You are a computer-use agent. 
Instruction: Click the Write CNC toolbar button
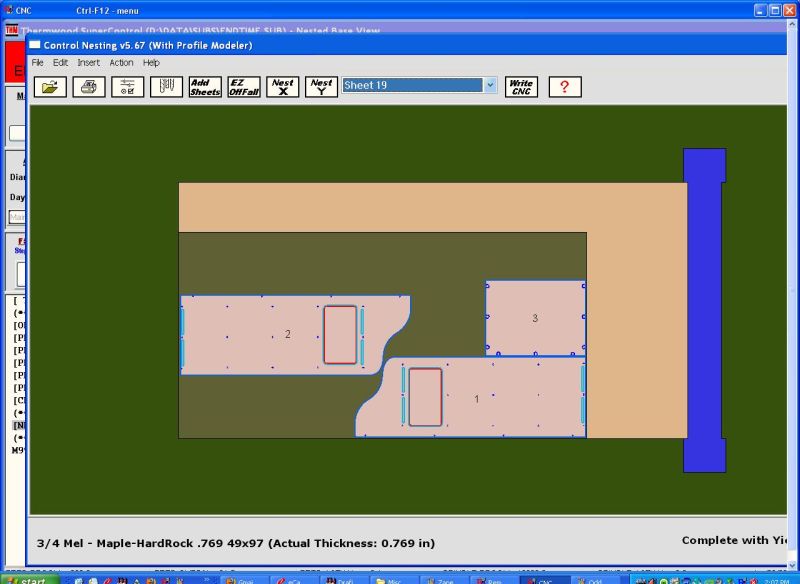click(x=520, y=87)
